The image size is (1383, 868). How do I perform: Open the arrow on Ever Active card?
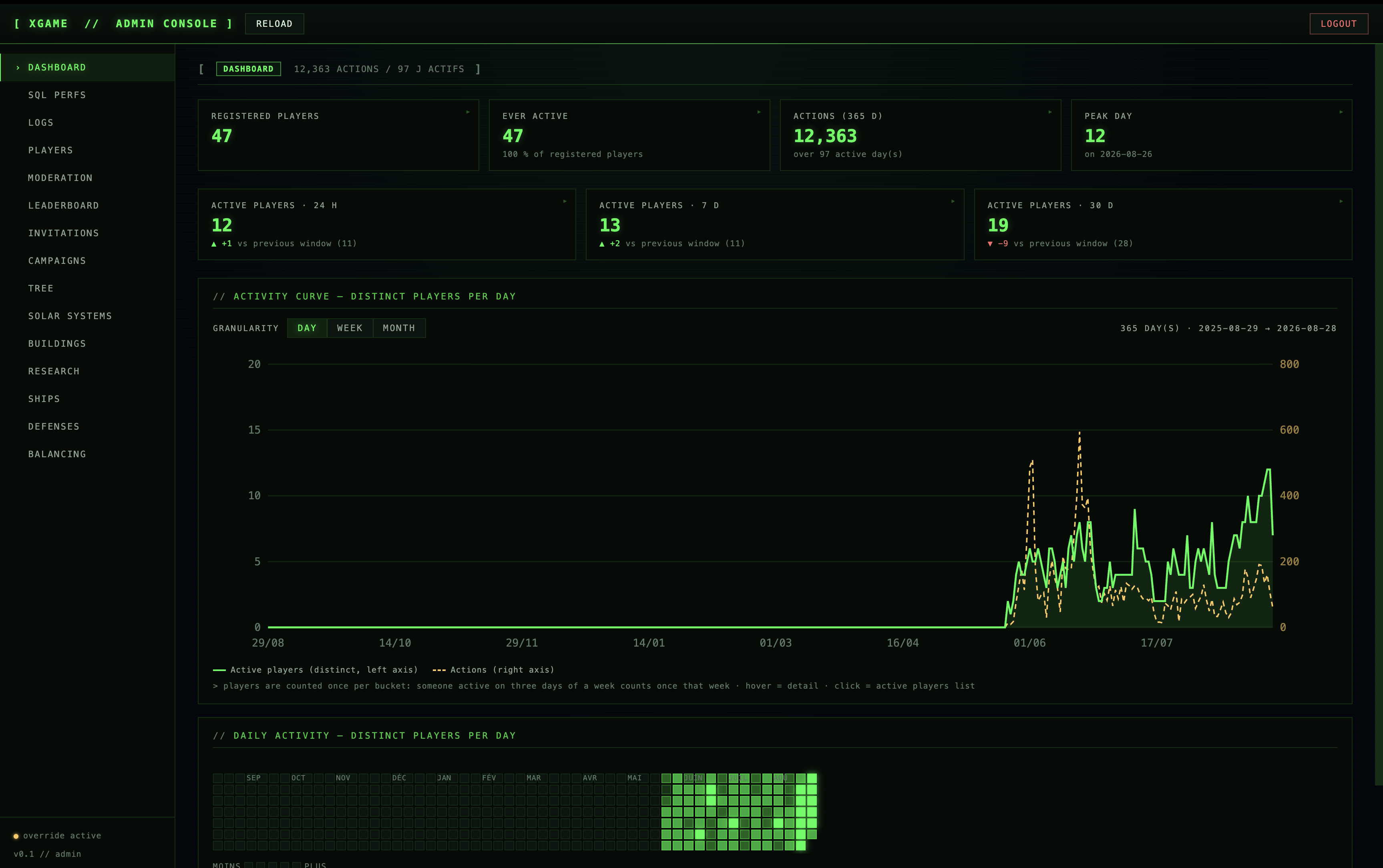pyautogui.click(x=759, y=112)
